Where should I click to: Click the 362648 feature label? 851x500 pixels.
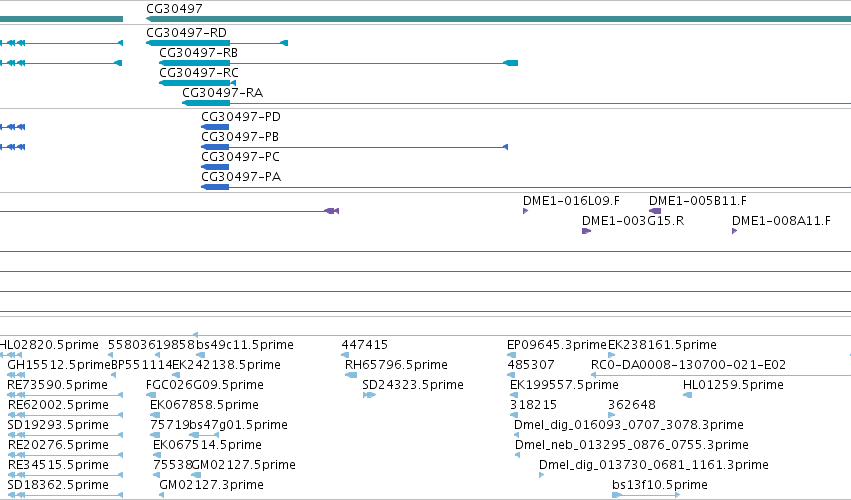(x=632, y=405)
